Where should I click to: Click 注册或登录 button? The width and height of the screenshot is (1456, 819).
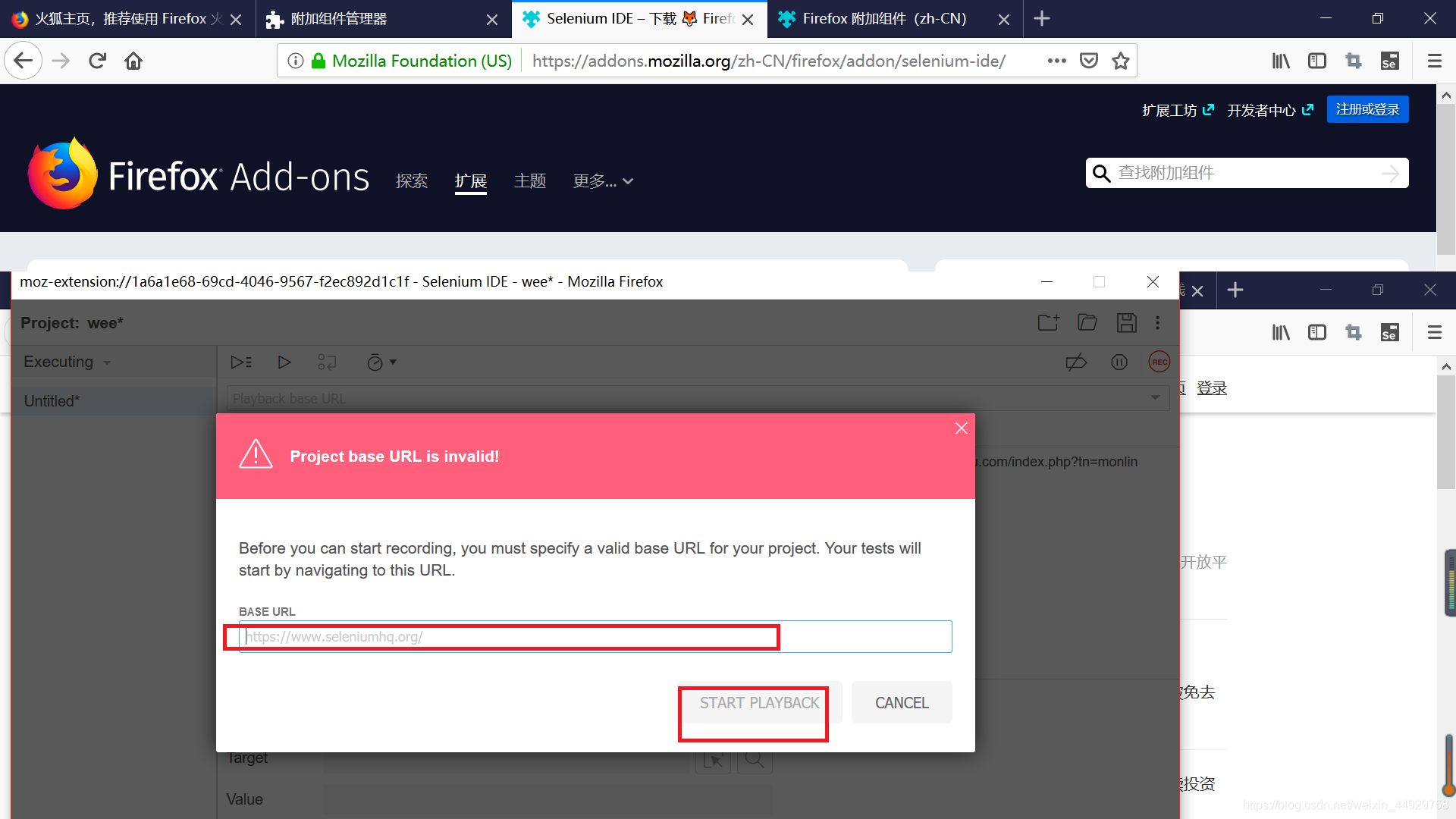[x=1368, y=109]
